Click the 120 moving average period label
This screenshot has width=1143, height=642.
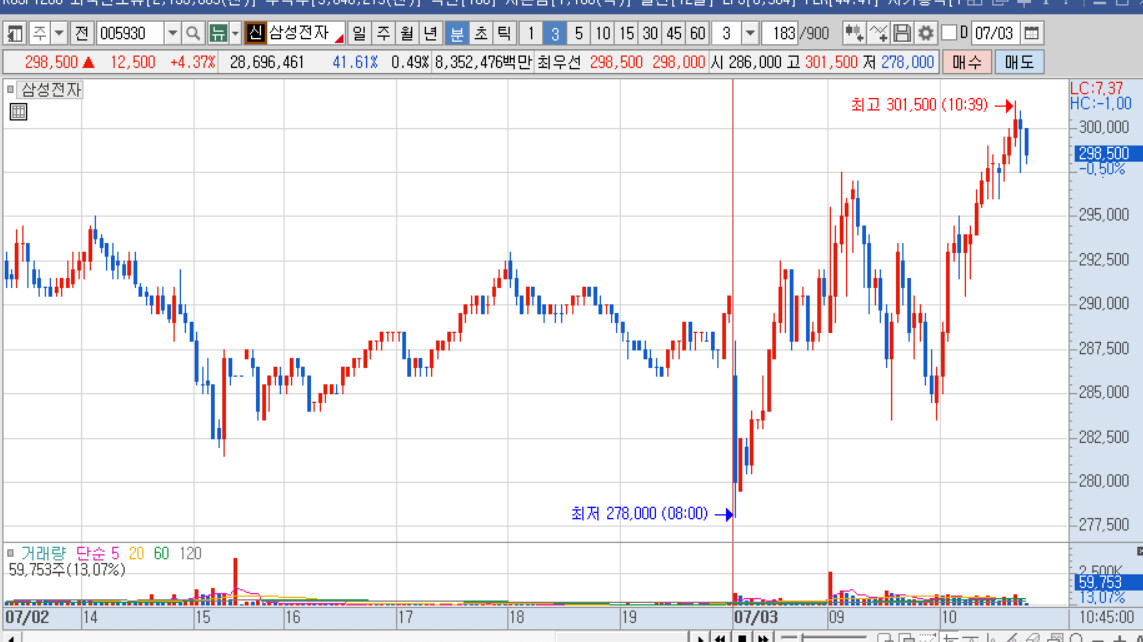(x=190, y=554)
